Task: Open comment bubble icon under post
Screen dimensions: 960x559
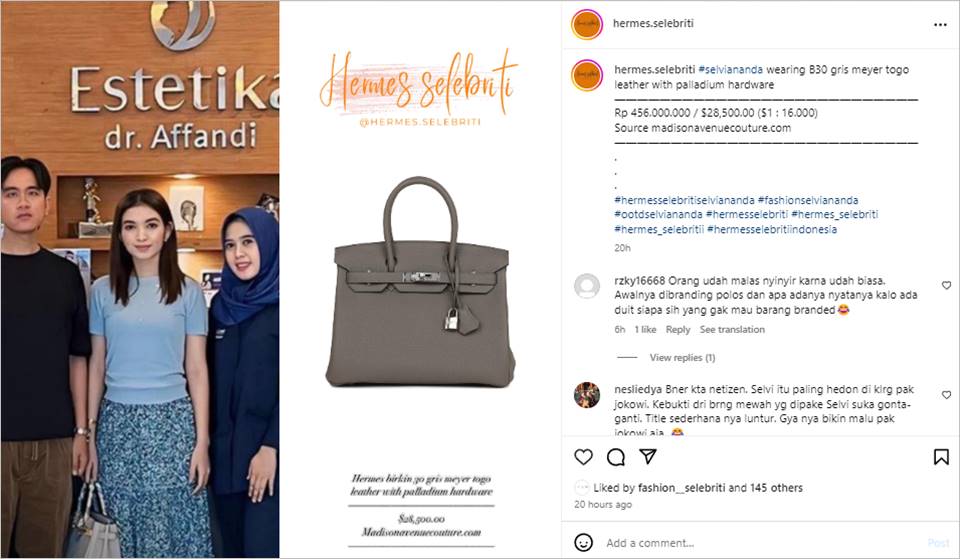Action: coord(616,457)
